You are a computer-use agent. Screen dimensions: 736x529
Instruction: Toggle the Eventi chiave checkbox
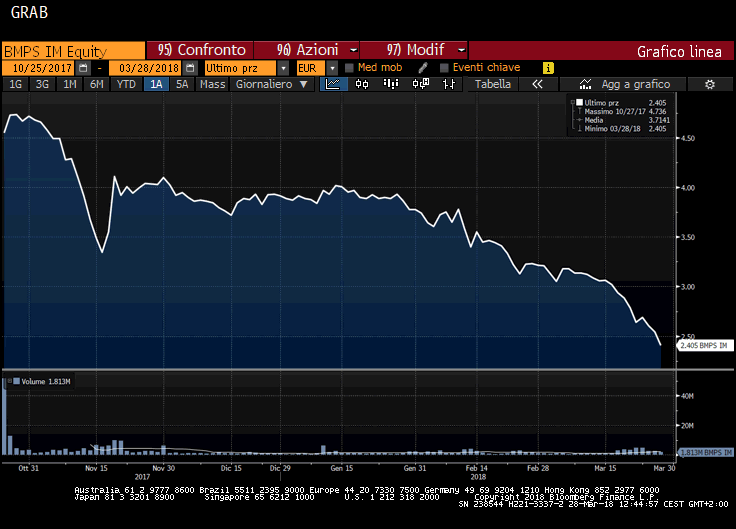point(444,68)
